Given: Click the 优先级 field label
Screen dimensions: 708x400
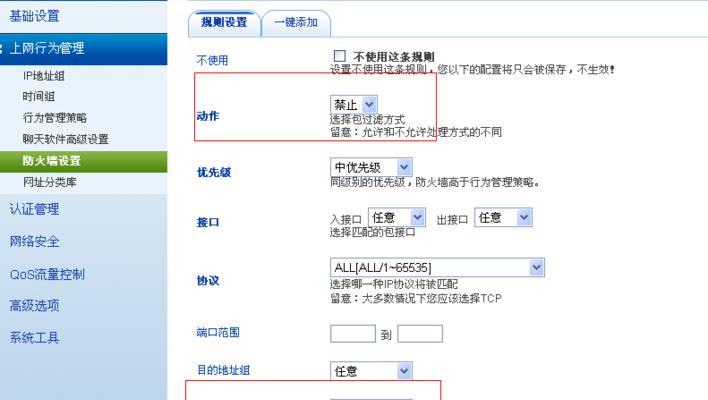Looking at the screenshot, I should pyautogui.click(x=214, y=172).
